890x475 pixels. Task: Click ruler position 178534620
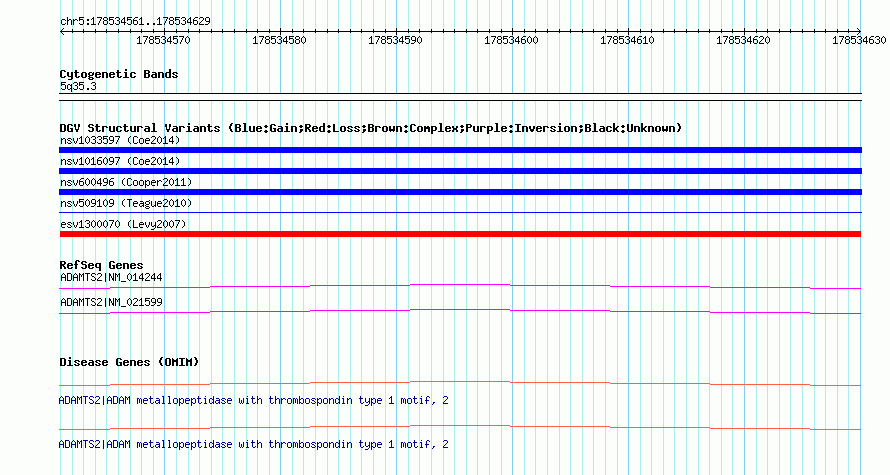click(x=743, y=40)
